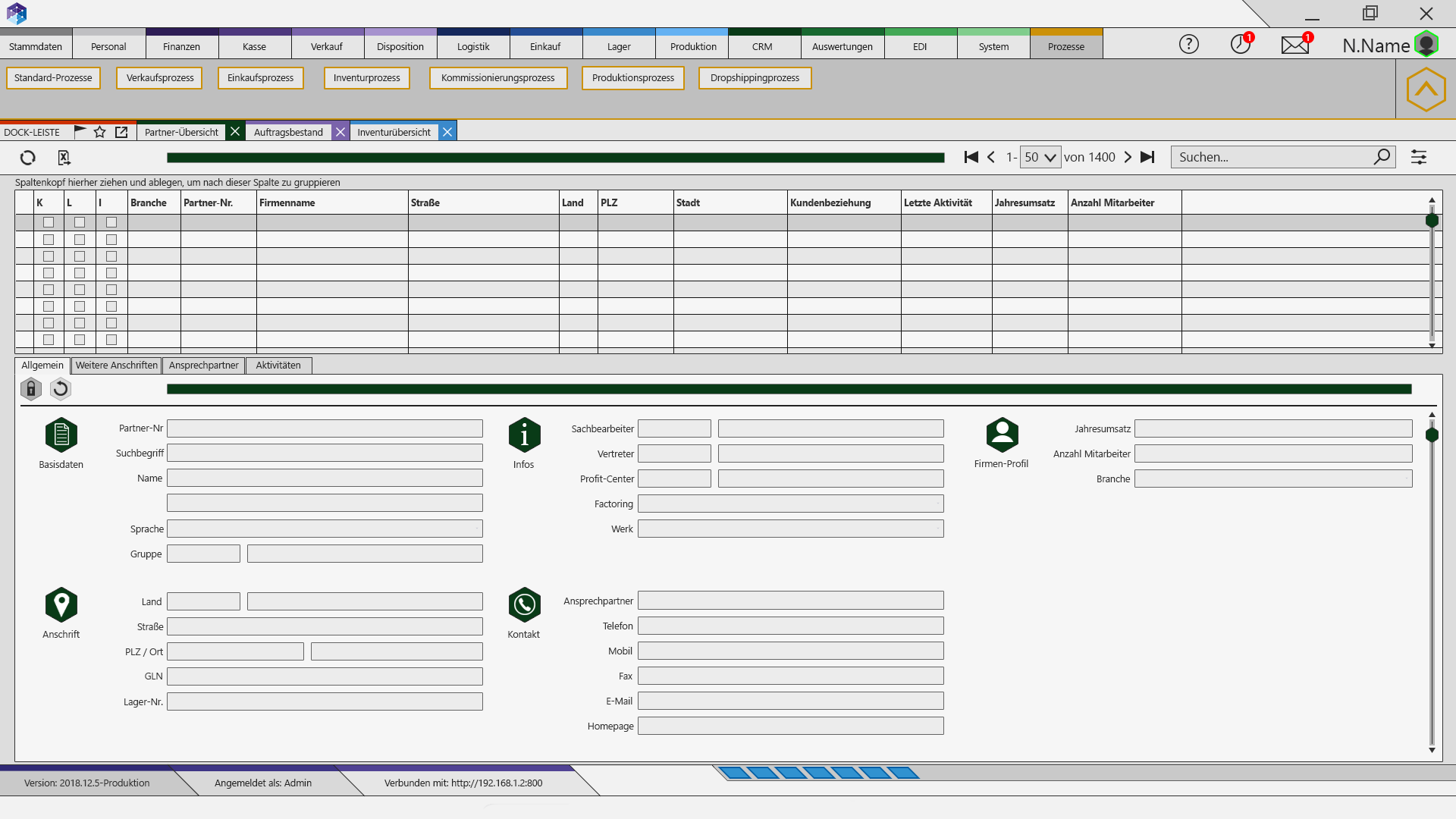Favorite with the dock bar star icon

click(99, 132)
